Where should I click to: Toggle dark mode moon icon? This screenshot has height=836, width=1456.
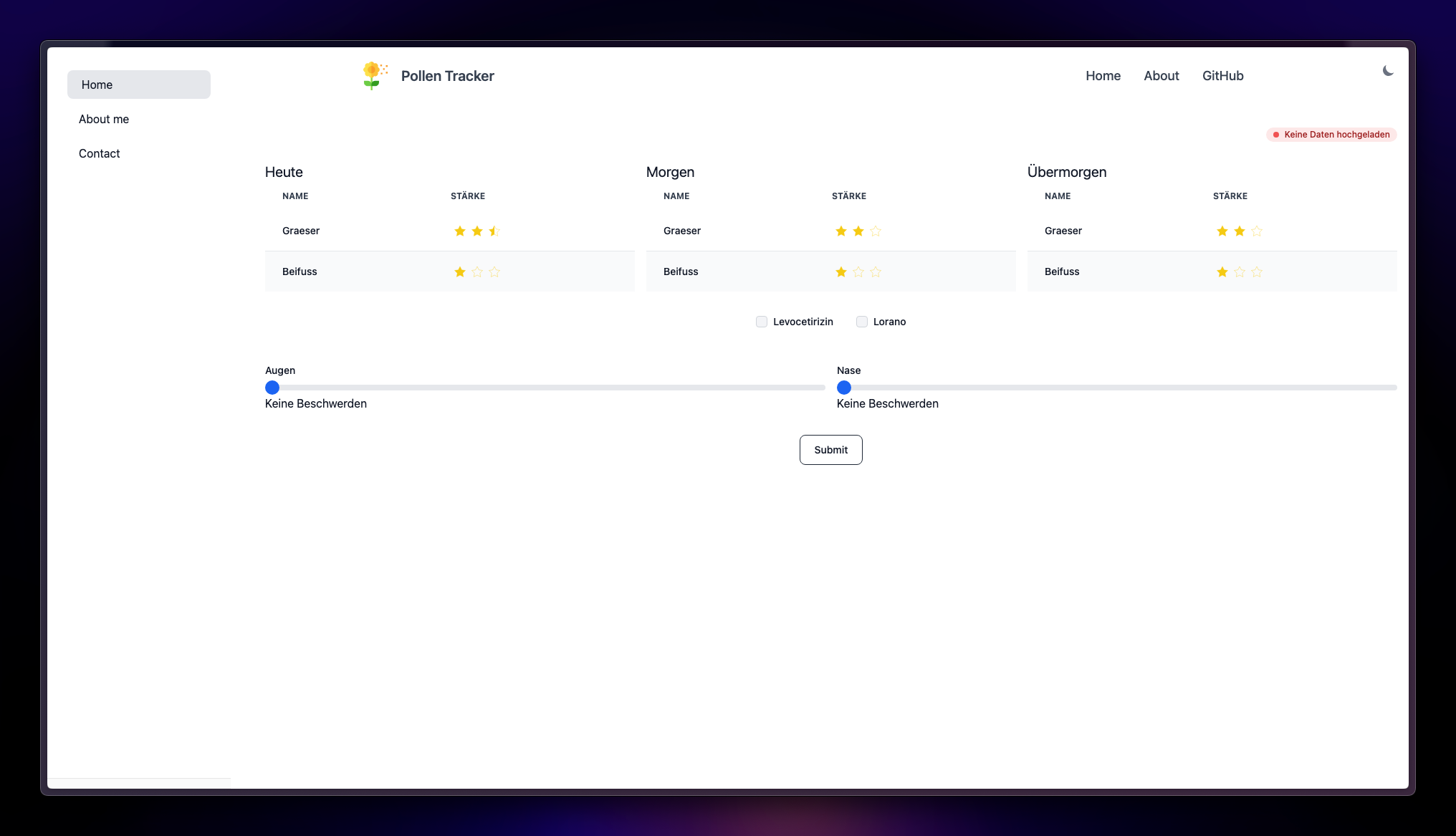click(1388, 70)
